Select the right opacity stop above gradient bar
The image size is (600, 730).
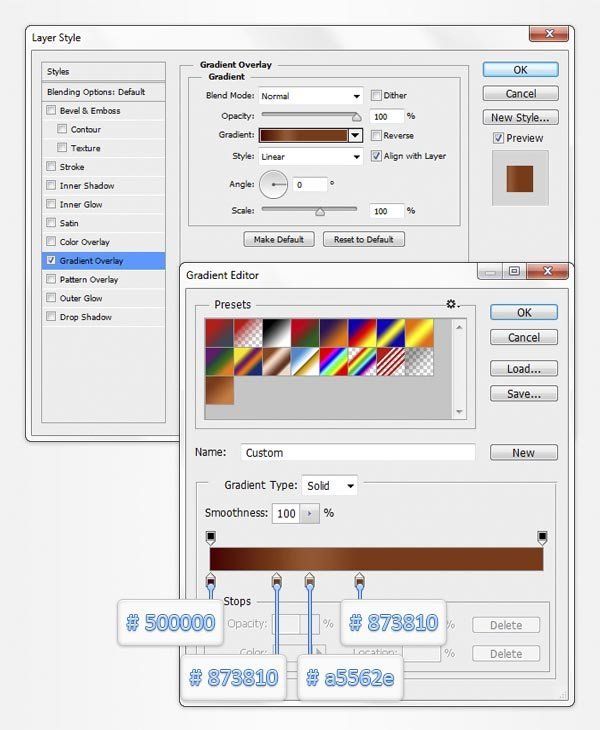pyautogui.click(x=542, y=537)
